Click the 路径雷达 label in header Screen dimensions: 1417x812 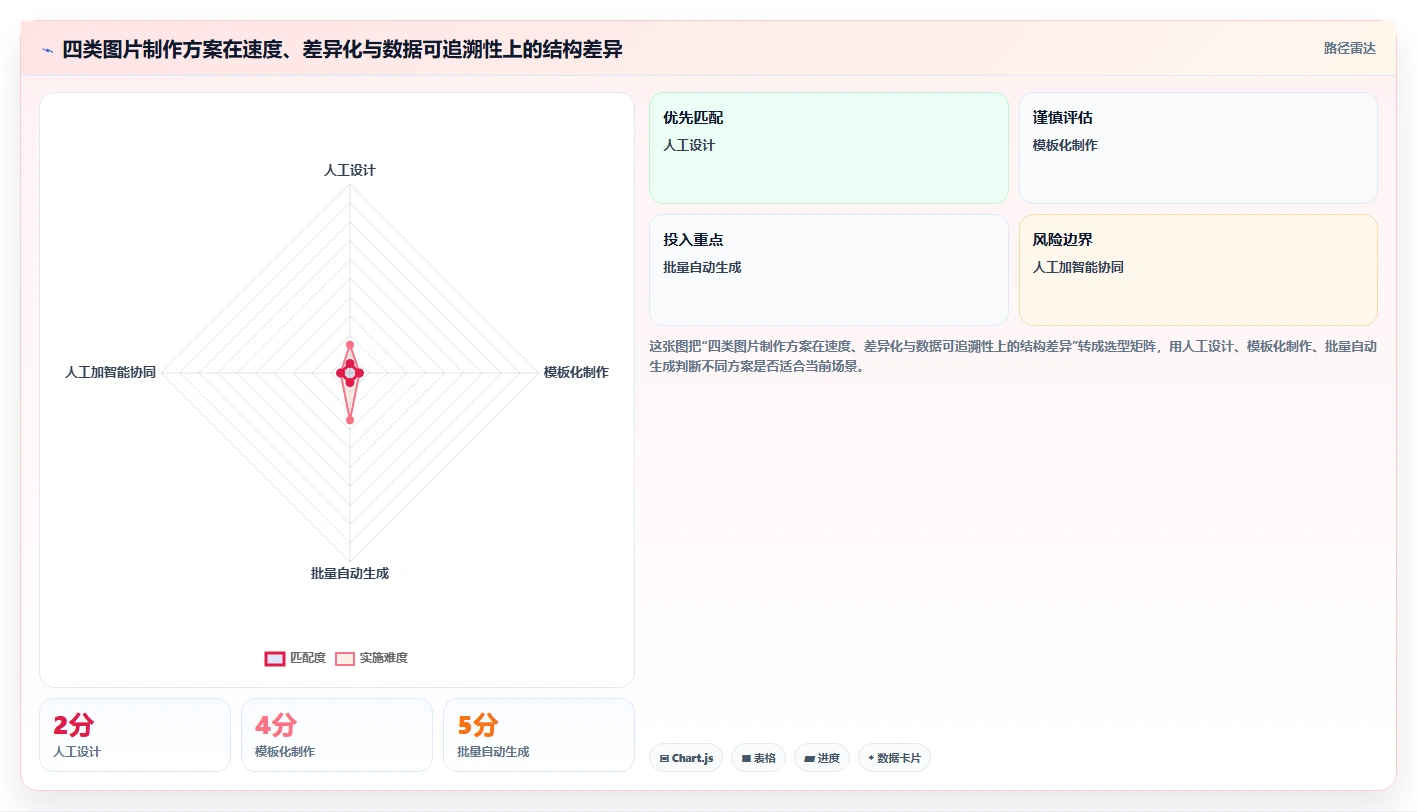click(x=1349, y=48)
